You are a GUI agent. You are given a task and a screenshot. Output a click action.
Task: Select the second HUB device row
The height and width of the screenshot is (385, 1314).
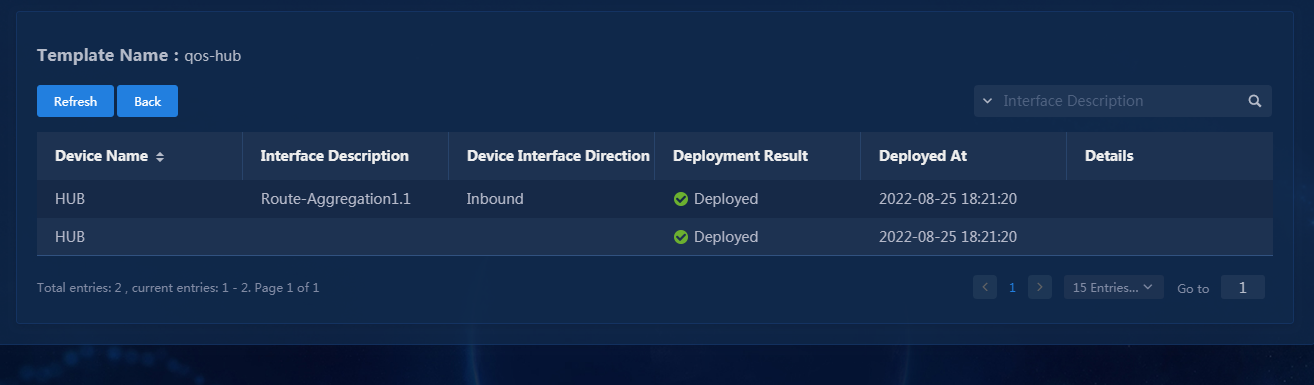(655, 237)
